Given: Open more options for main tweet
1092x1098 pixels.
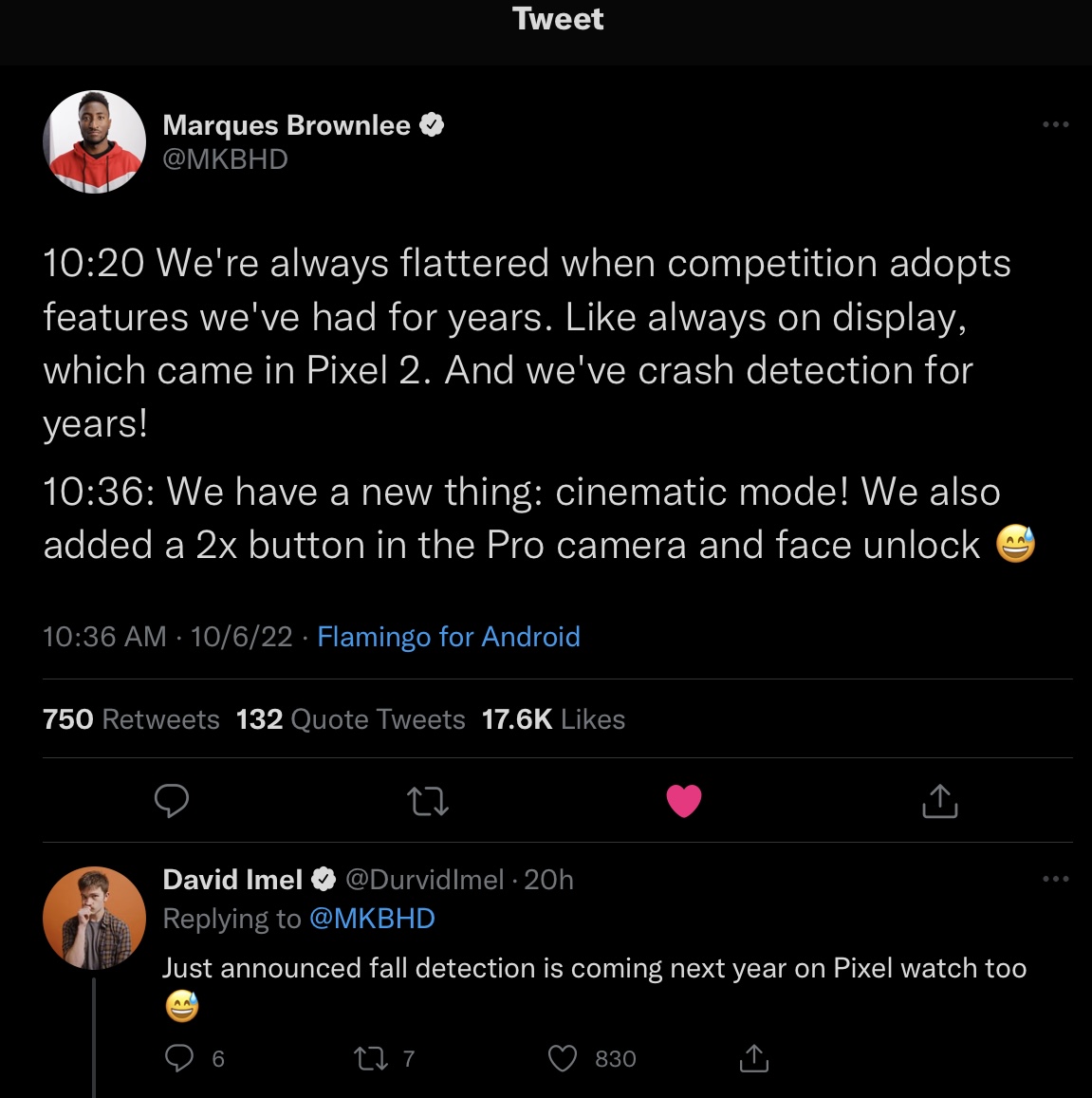Looking at the screenshot, I should tap(1055, 124).
